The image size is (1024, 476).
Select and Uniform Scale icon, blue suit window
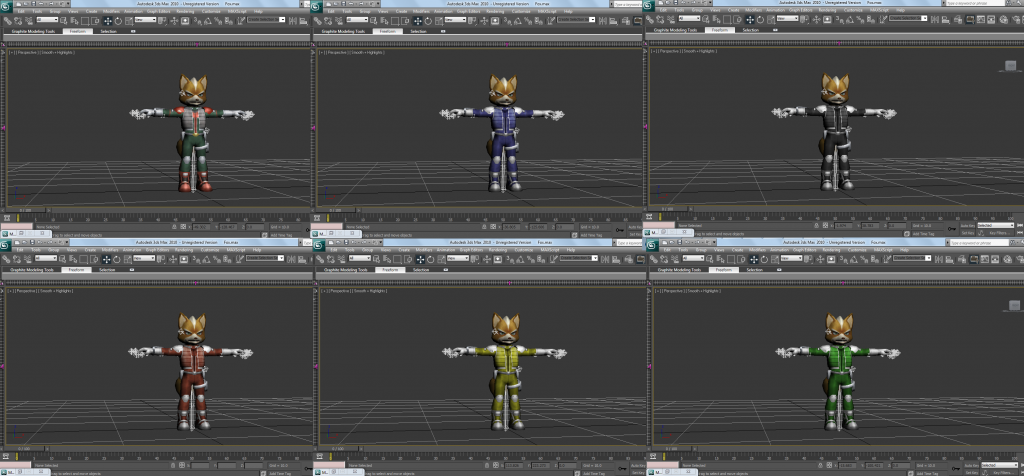(x=439, y=20)
